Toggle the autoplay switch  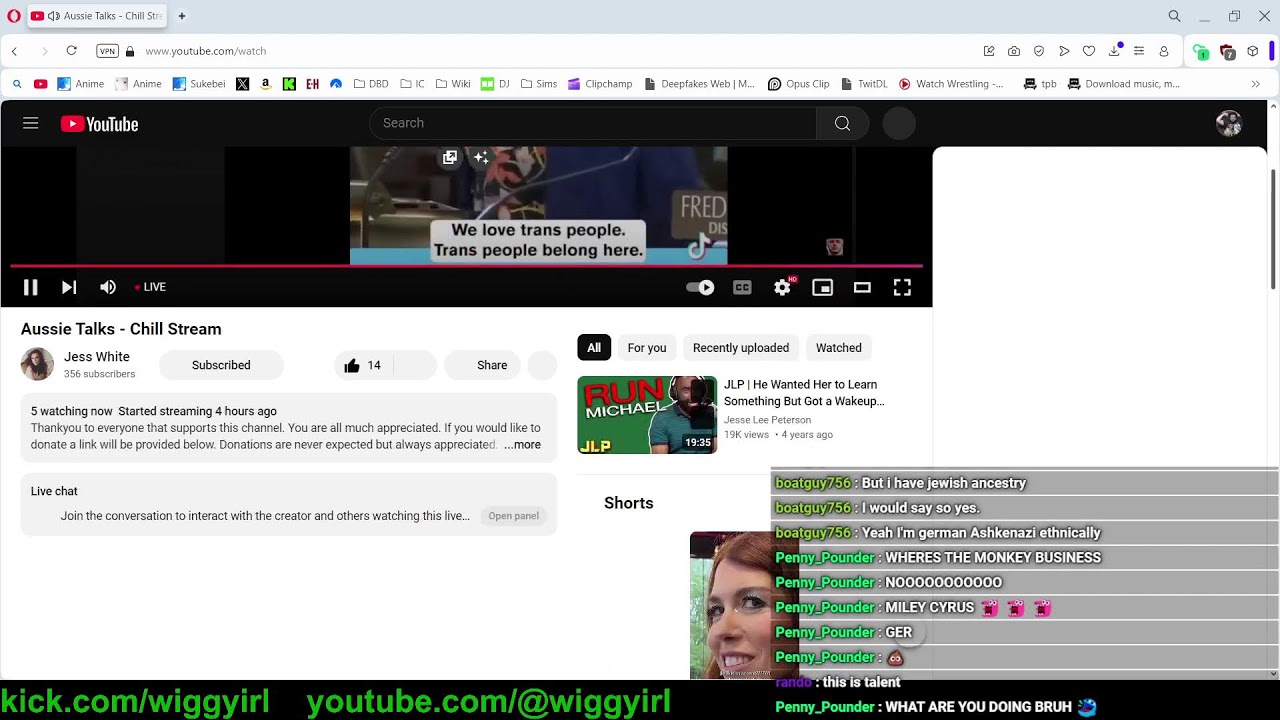pos(700,288)
